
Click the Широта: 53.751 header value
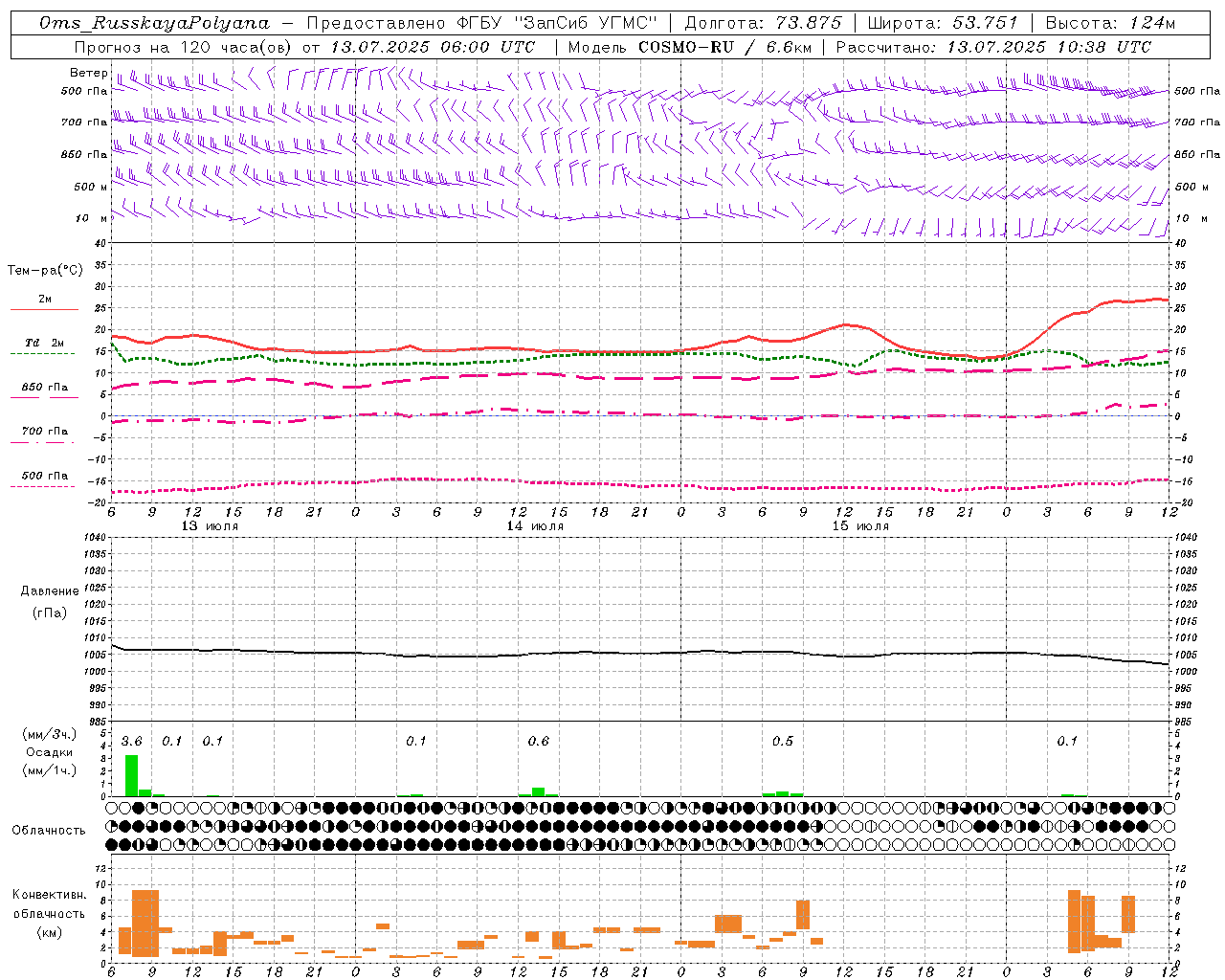pyautogui.click(x=944, y=23)
